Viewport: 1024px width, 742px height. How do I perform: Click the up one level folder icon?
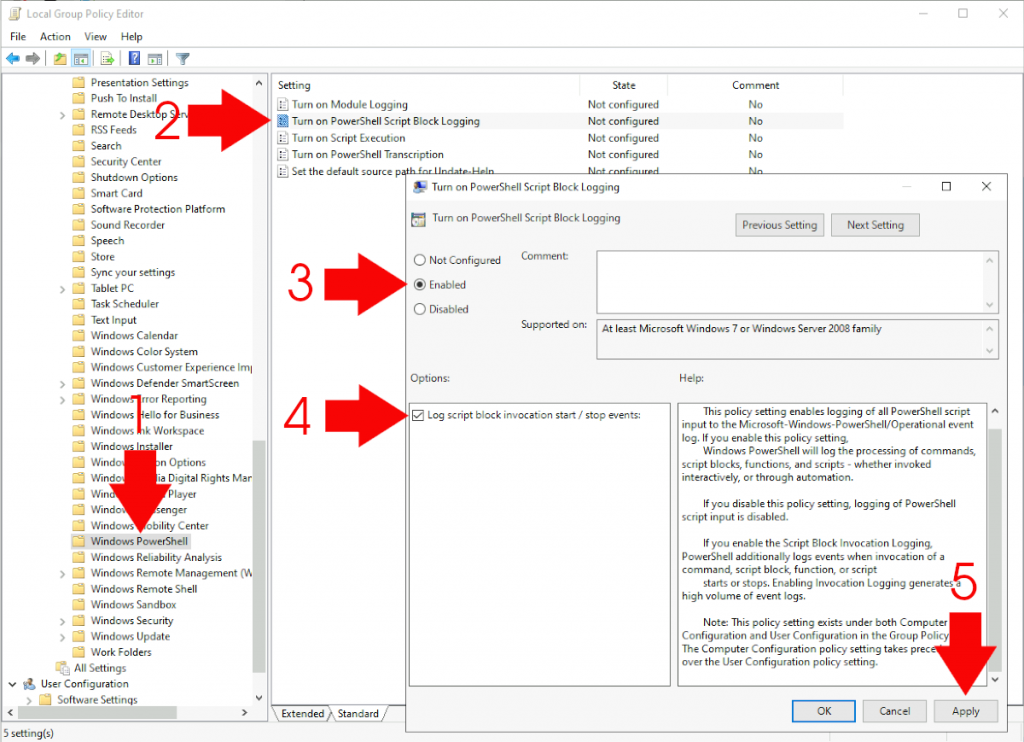(x=61, y=57)
